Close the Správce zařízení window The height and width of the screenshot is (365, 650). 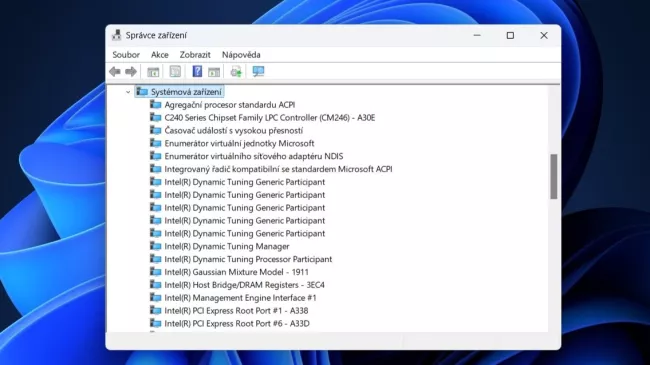pyautogui.click(x=544, y=35)
